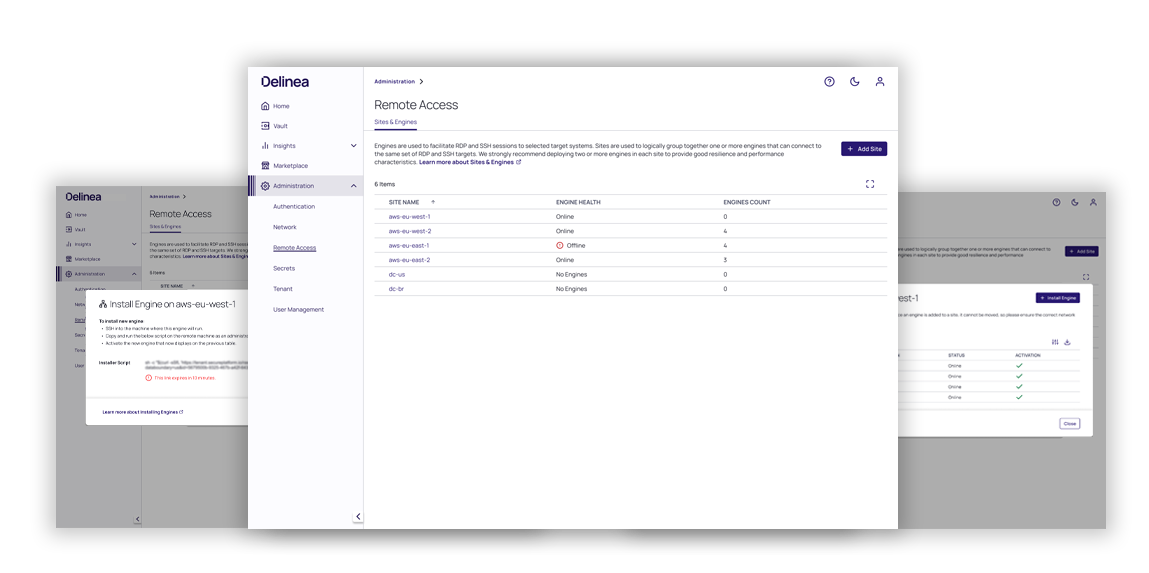The height and width of the screenshot is (573, 1149).
Task: Click the Add Site button
Action: [x=863, y=149]
